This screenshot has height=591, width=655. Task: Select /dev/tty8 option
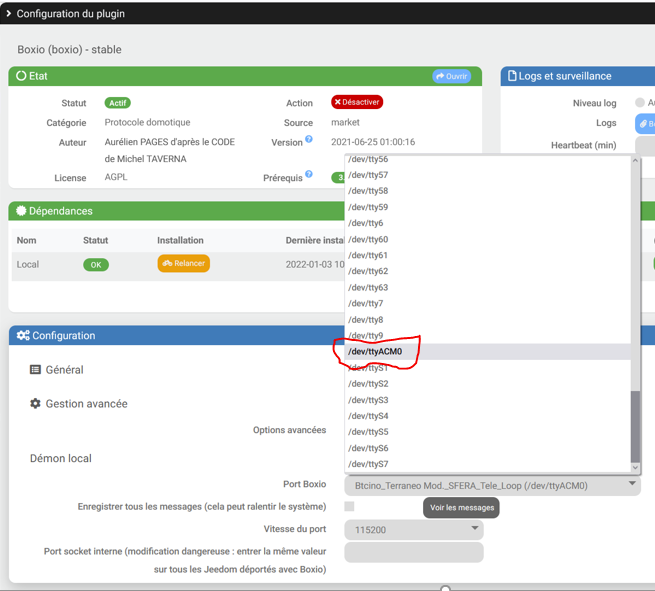pyautogui.click(x=487, y=320)
